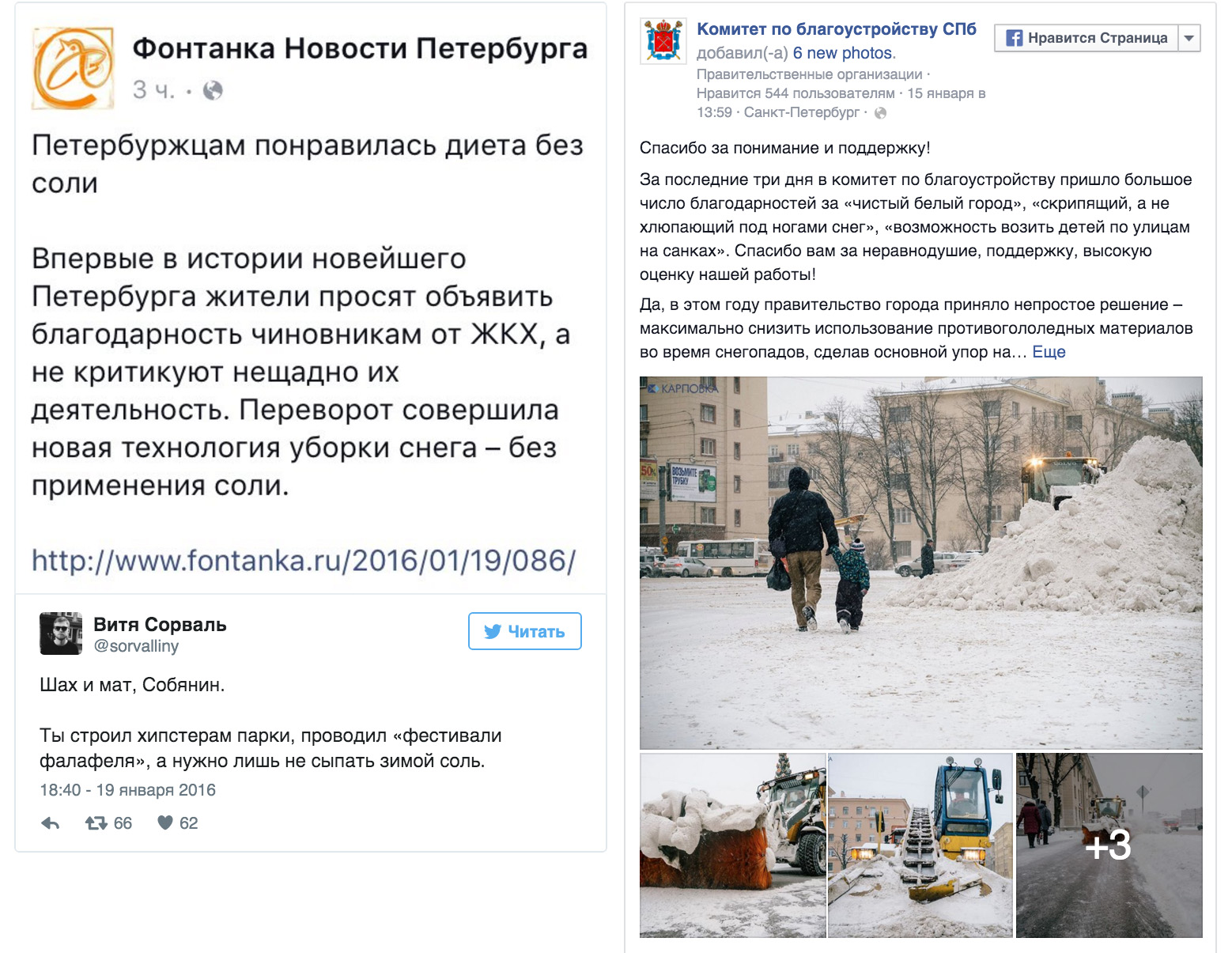Open the Fontanka orange bird logo avatar
Viewport: 1232px width, 953px height.
(73, 68)
